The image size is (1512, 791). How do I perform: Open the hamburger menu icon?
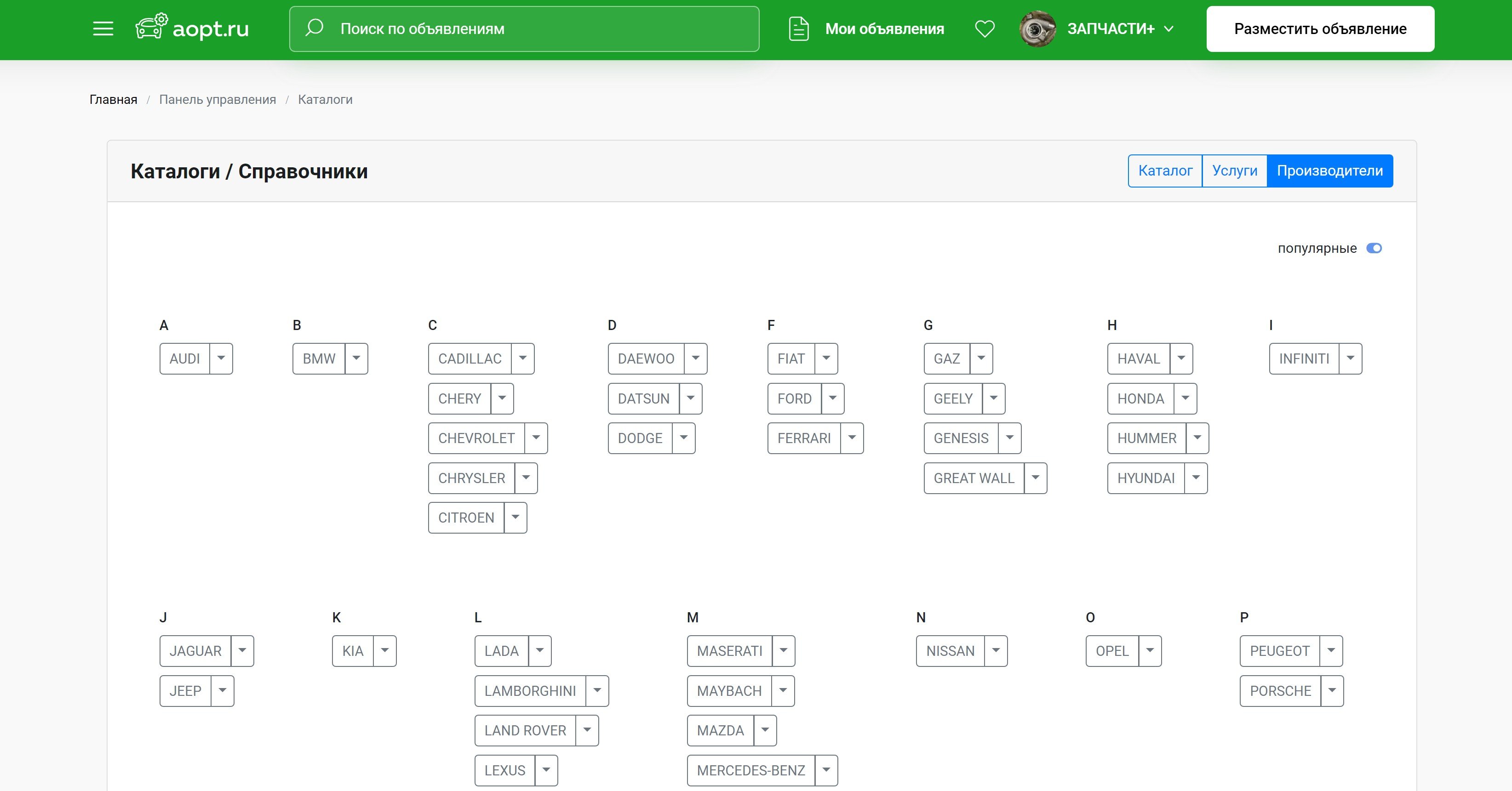tap(103, 29)
